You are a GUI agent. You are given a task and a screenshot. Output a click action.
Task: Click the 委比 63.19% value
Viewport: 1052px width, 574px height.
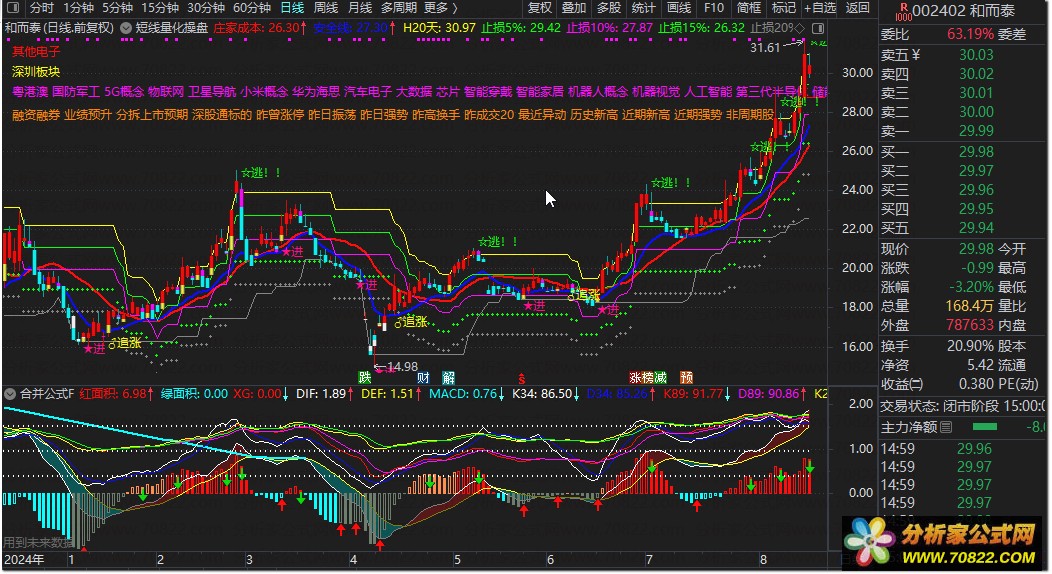(970, 34)
